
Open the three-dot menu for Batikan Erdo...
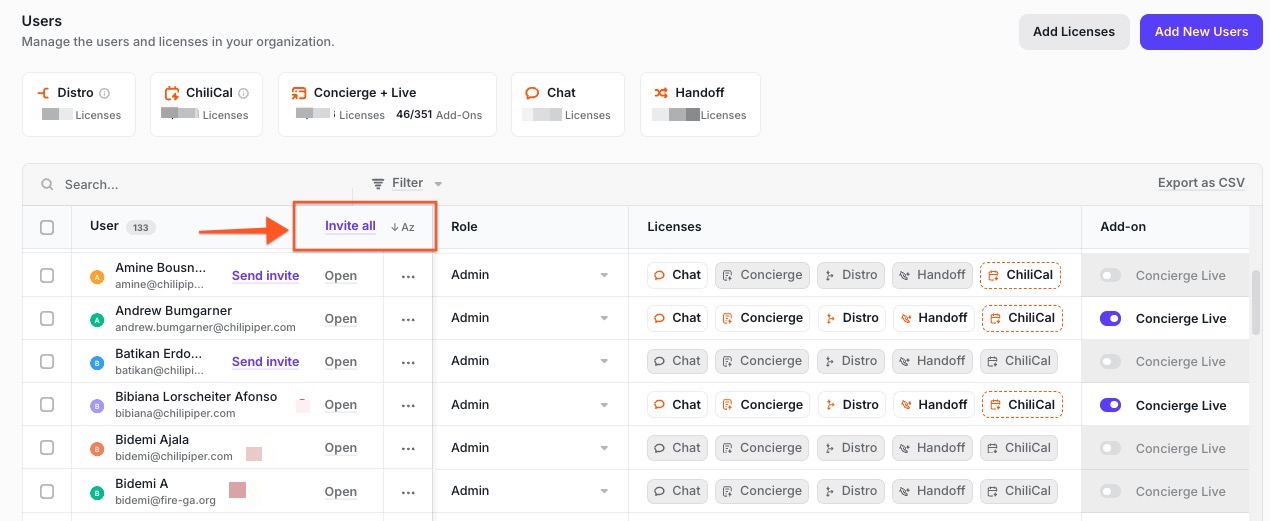(x=408, y=362)
